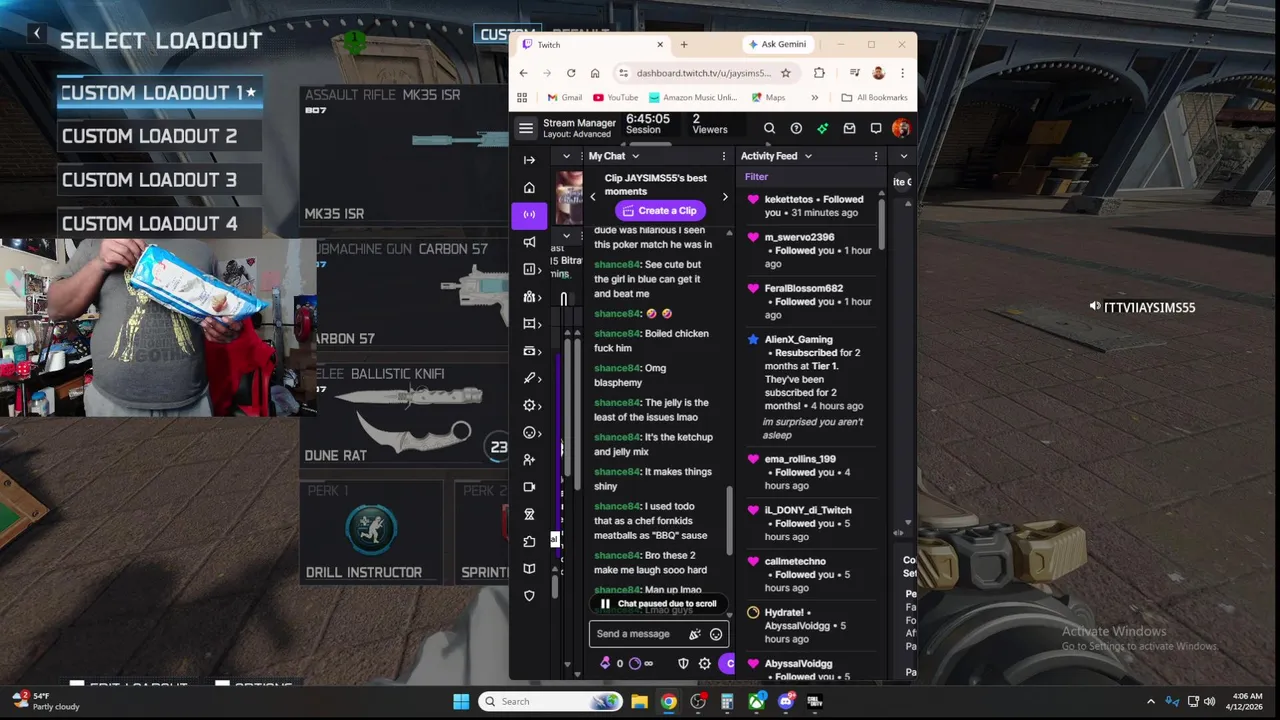This screenshot has height=720, width=1280.
Task: Open the Amazon Music bookmark
Action: (x=693, y=98)
